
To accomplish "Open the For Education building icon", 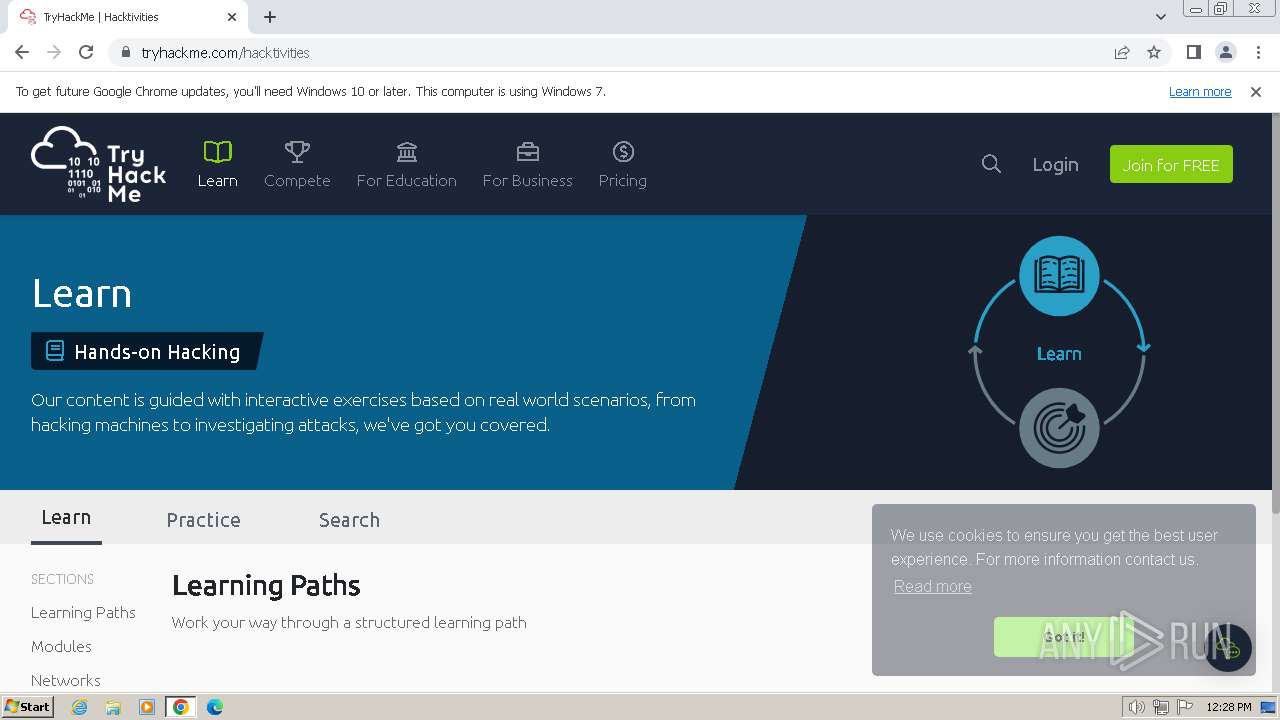I will click(406, 152).
